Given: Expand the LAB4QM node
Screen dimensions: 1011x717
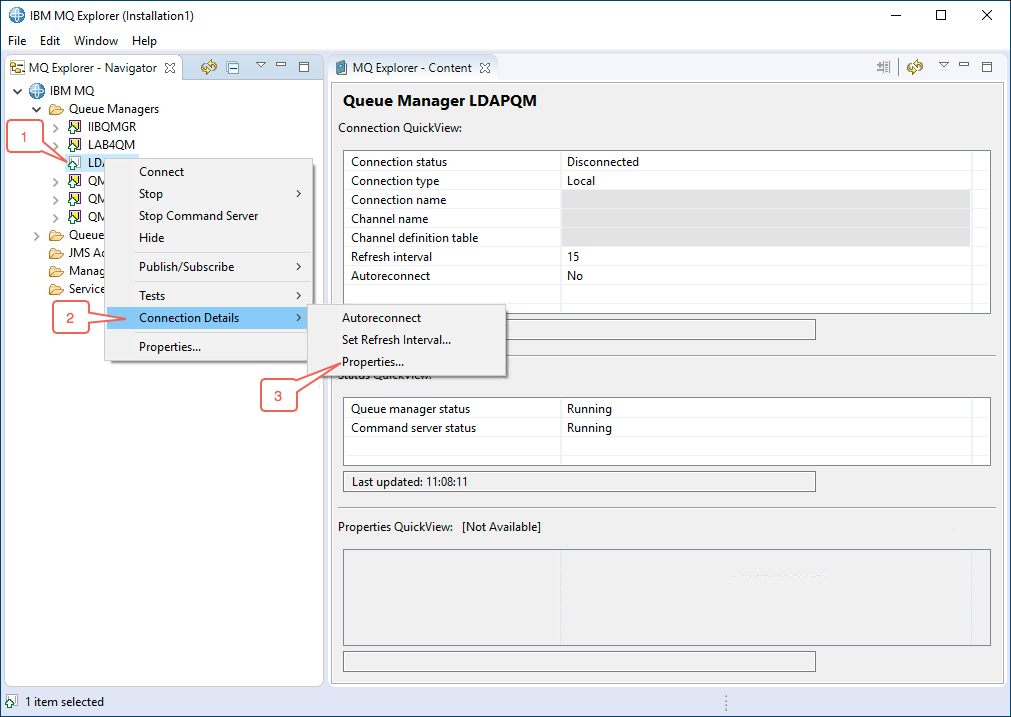Looking at the screenshot, I should (55, 146).
